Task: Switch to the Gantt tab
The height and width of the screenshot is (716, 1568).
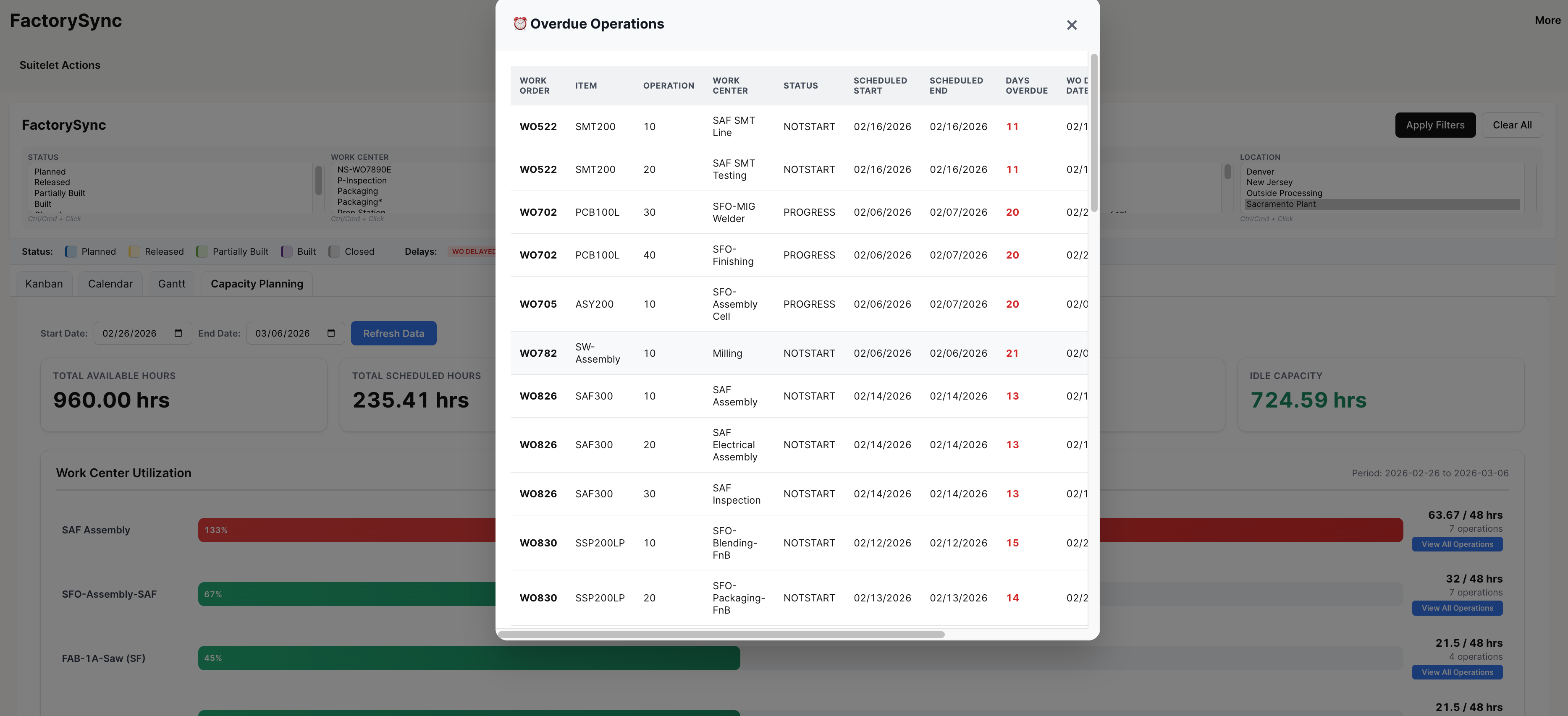Action: tap(171, 283)
